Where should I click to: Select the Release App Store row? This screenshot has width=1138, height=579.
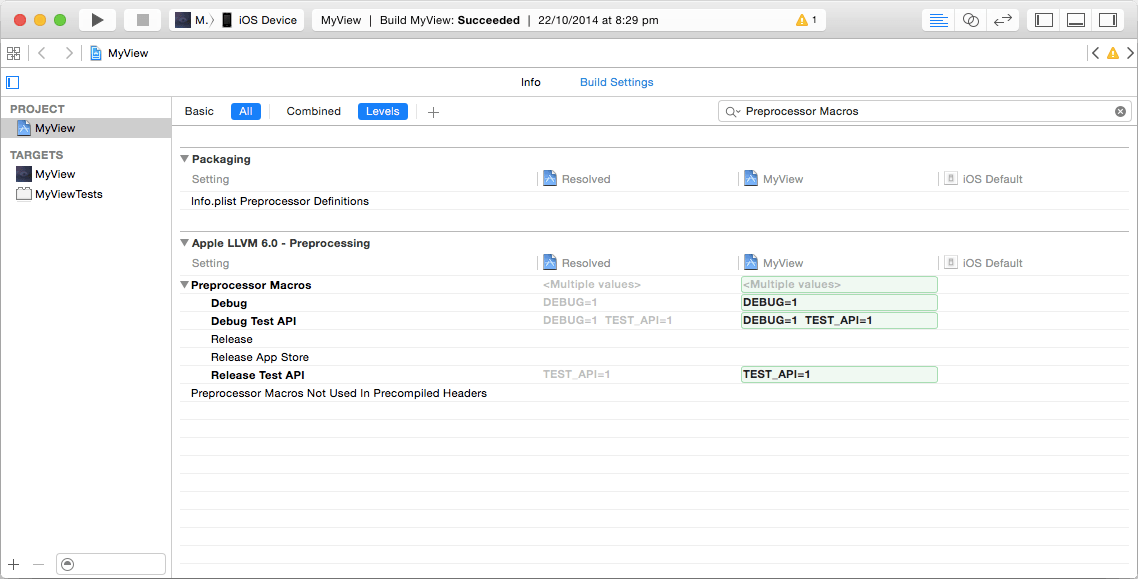pos(654,357)
